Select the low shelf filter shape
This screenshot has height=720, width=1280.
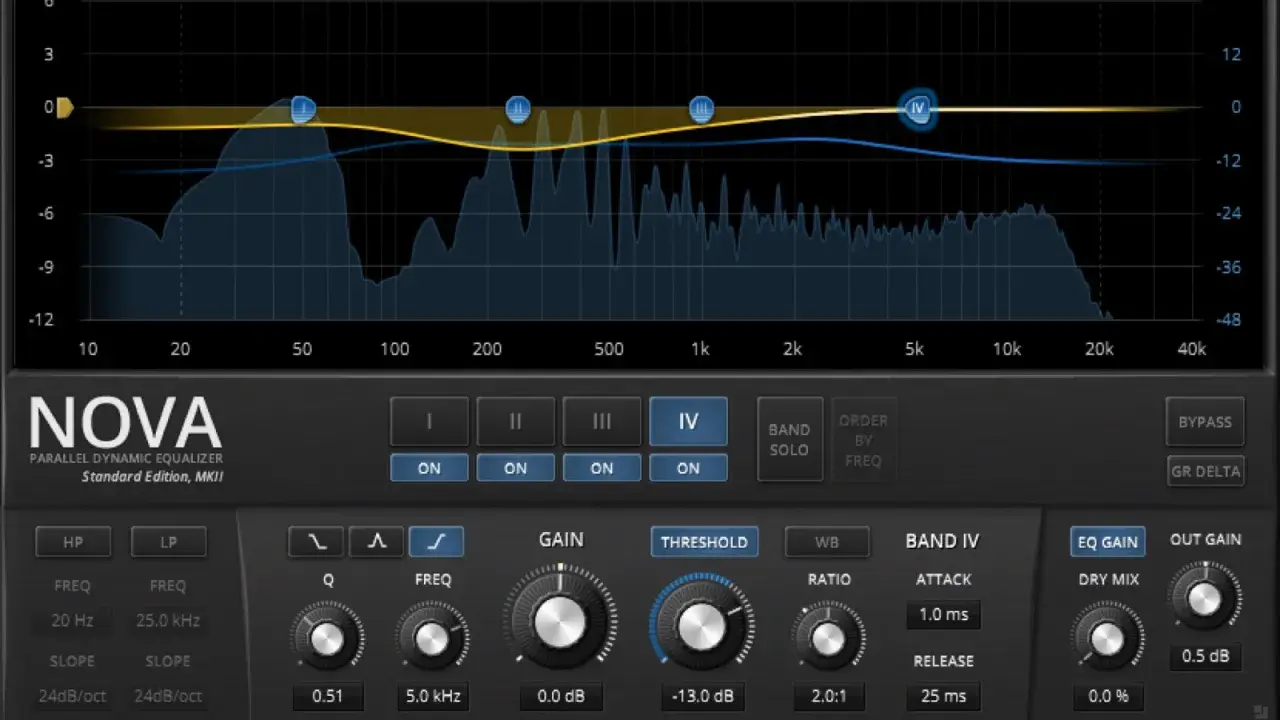tap(316, 542)
